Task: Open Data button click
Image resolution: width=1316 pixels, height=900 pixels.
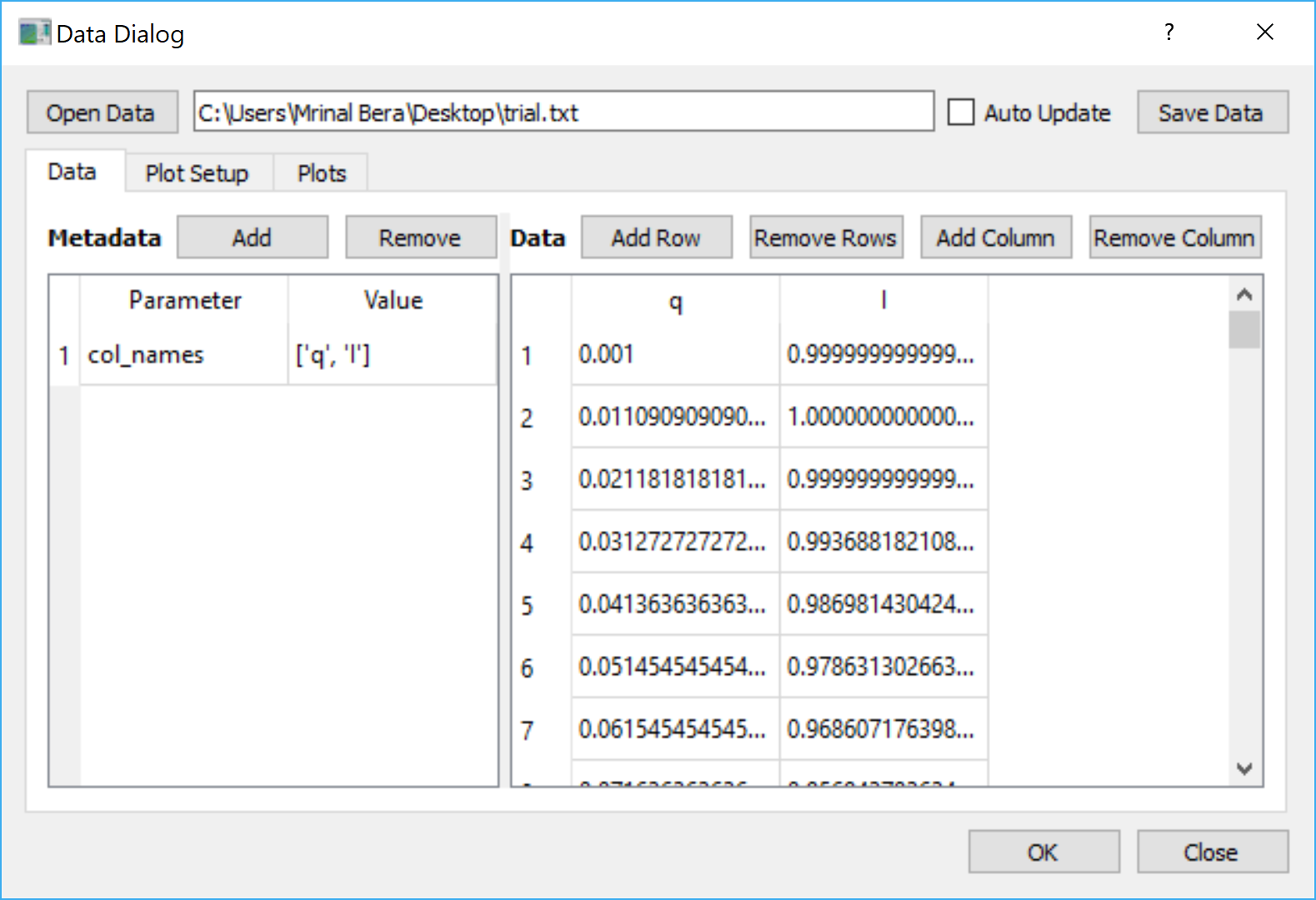Action: [102, 112]
